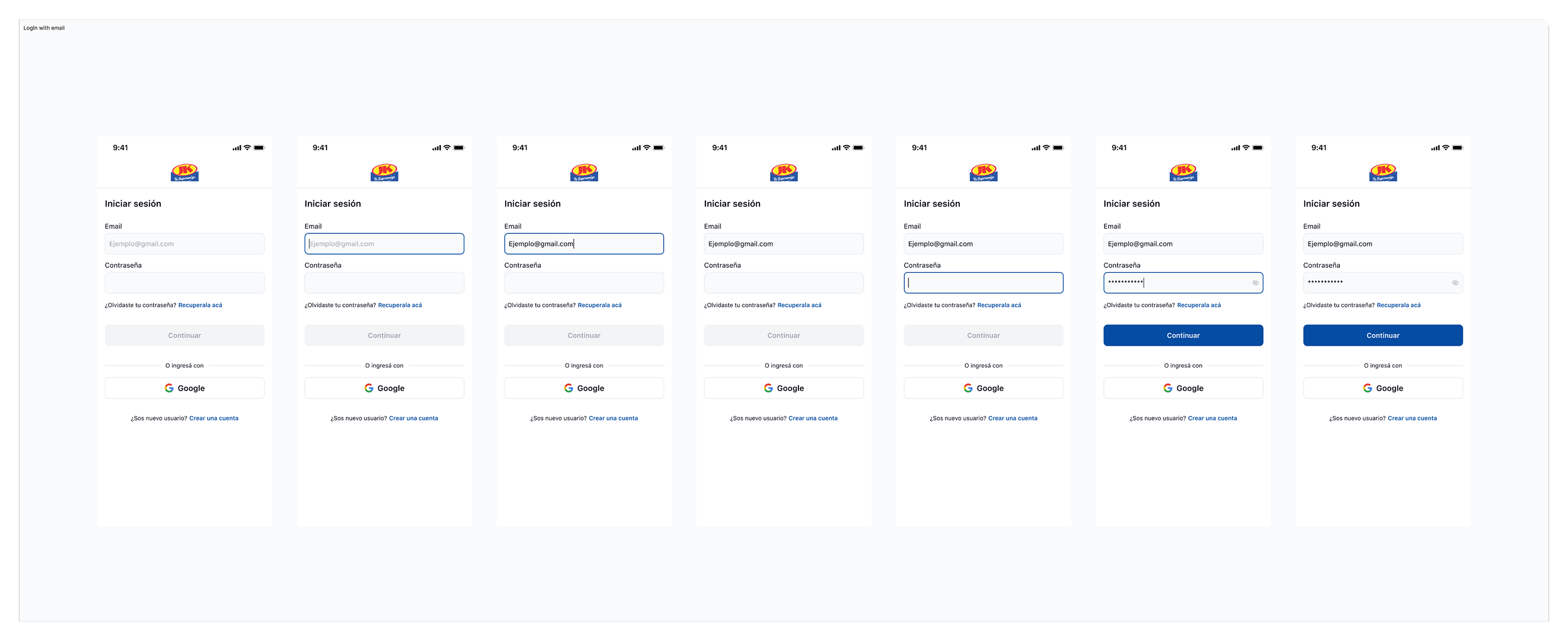Click the JK logo on the first phone screen
Viewport: 1568px width, 641px height.
185,173
